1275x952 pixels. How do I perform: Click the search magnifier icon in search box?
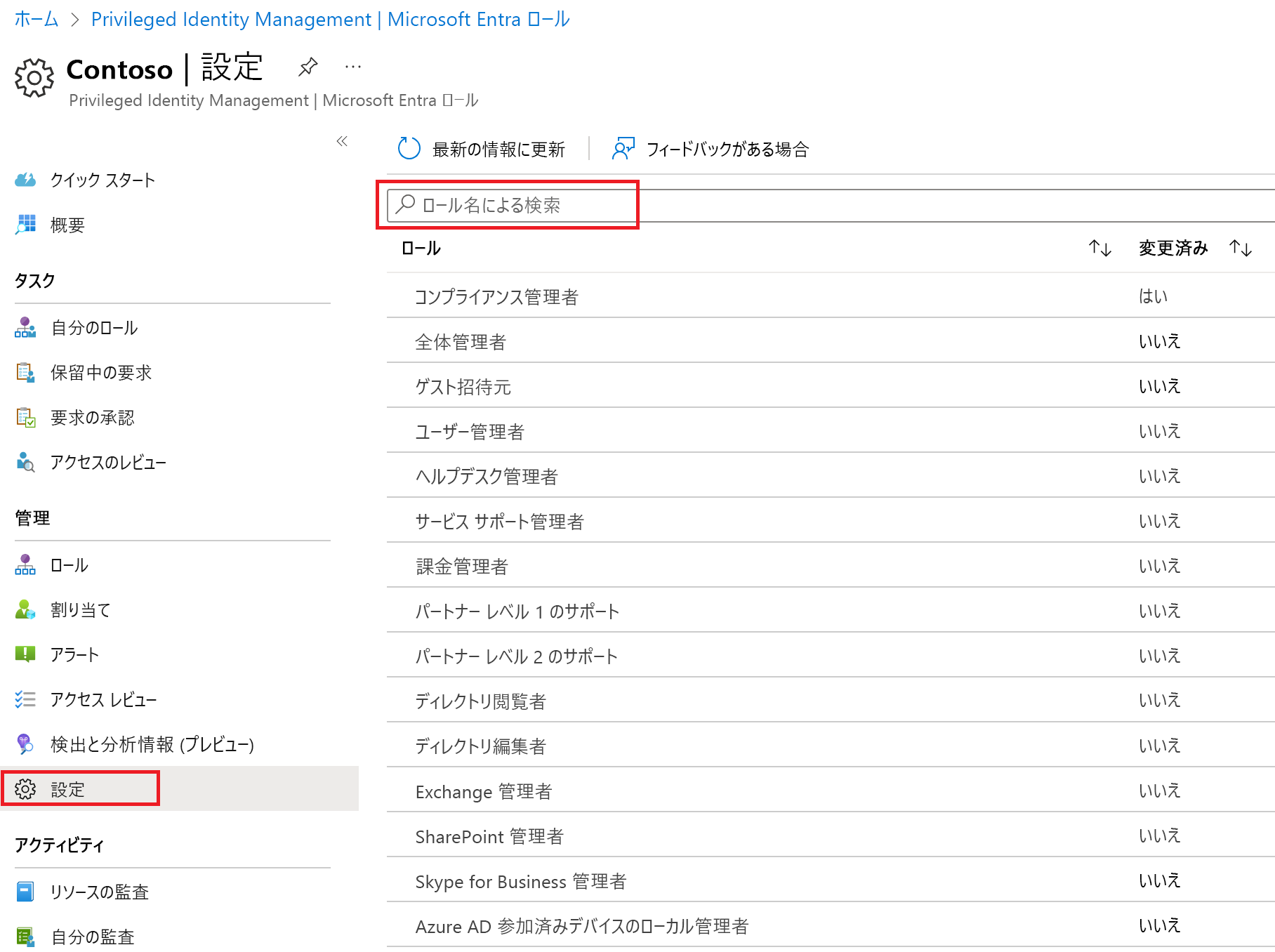(x=405, y=204)
